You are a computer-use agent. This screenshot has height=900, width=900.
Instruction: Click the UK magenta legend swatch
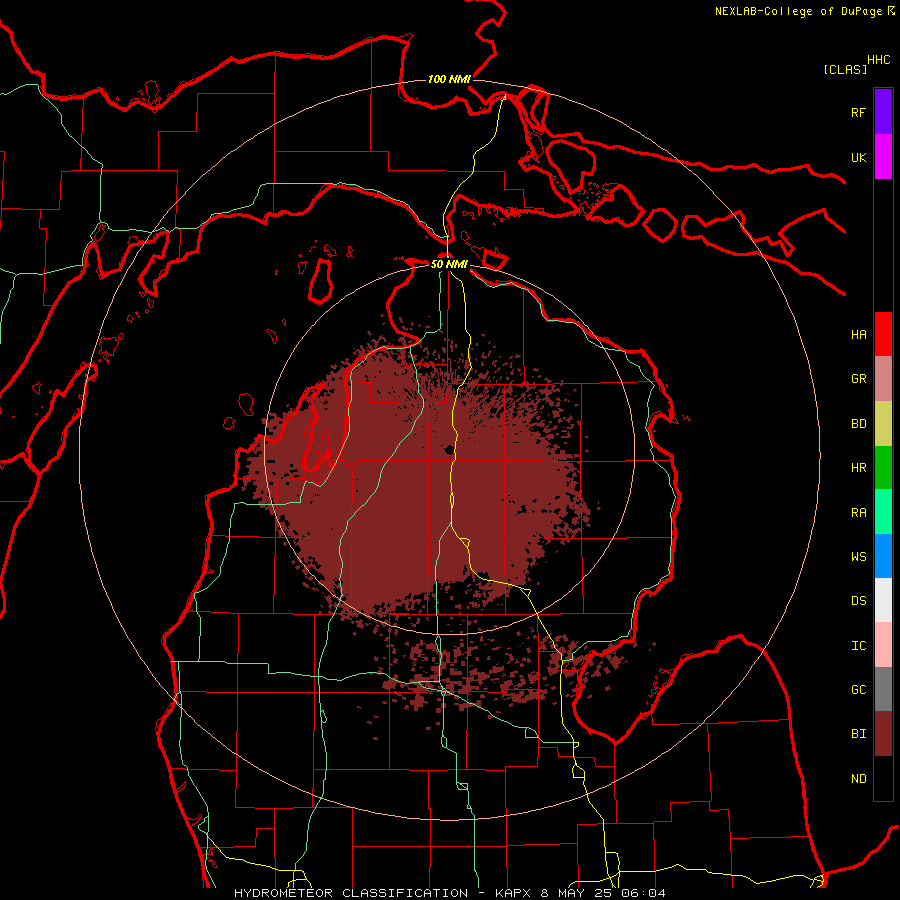point(883,157)
